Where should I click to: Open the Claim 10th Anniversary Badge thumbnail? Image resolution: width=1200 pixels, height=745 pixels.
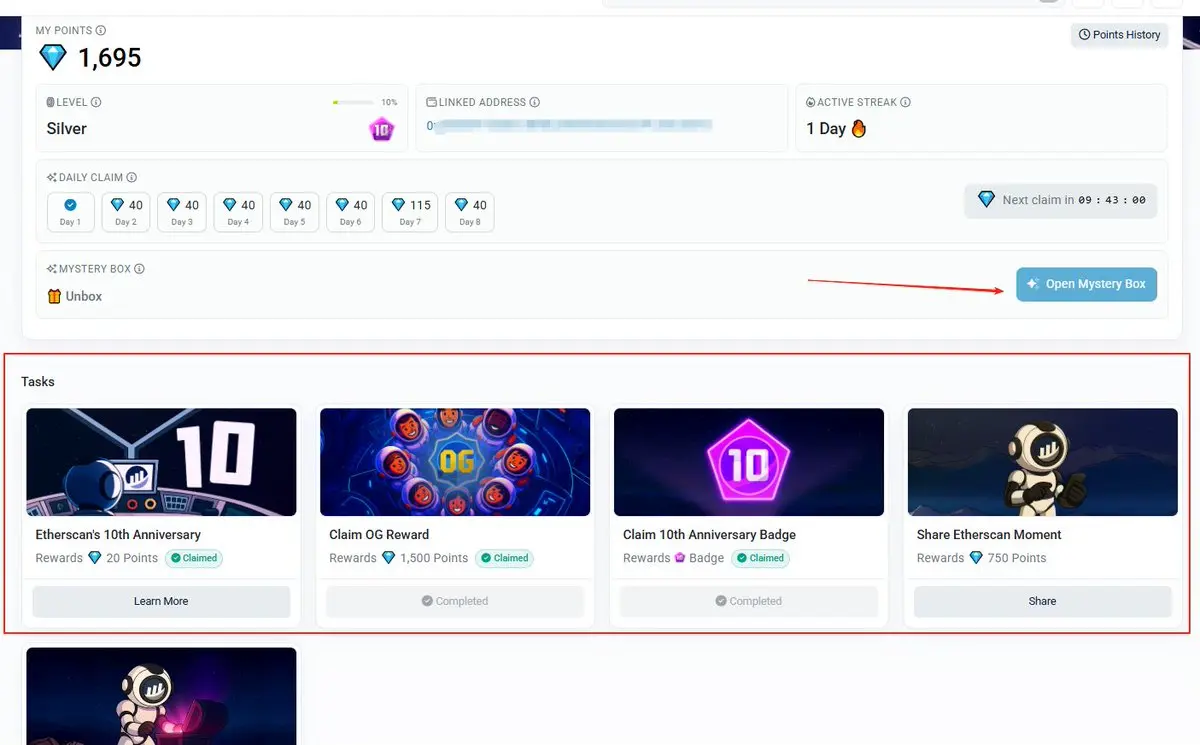(x=749, y=462)
